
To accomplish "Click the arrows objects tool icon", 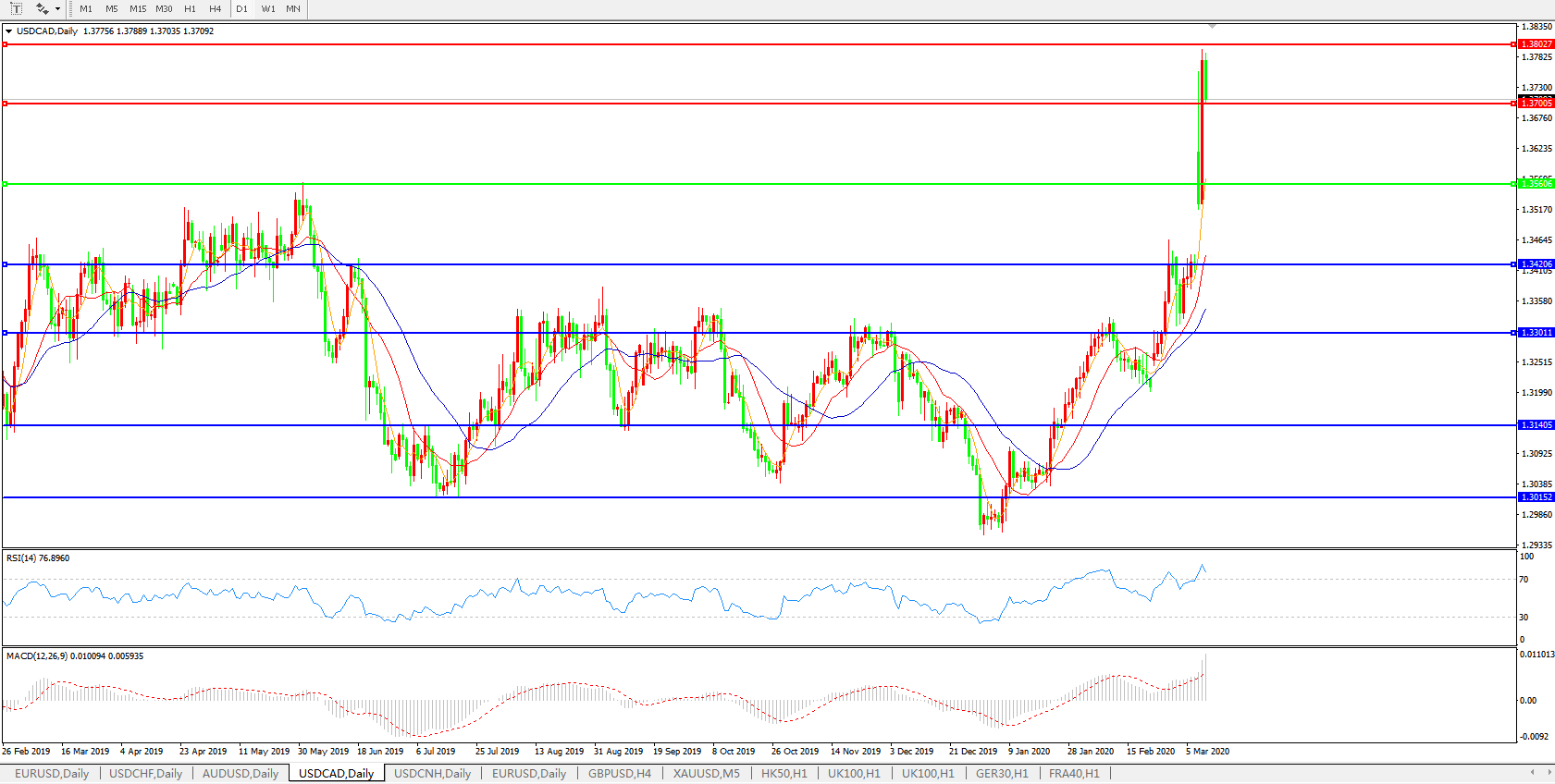I will coord(42,8).
